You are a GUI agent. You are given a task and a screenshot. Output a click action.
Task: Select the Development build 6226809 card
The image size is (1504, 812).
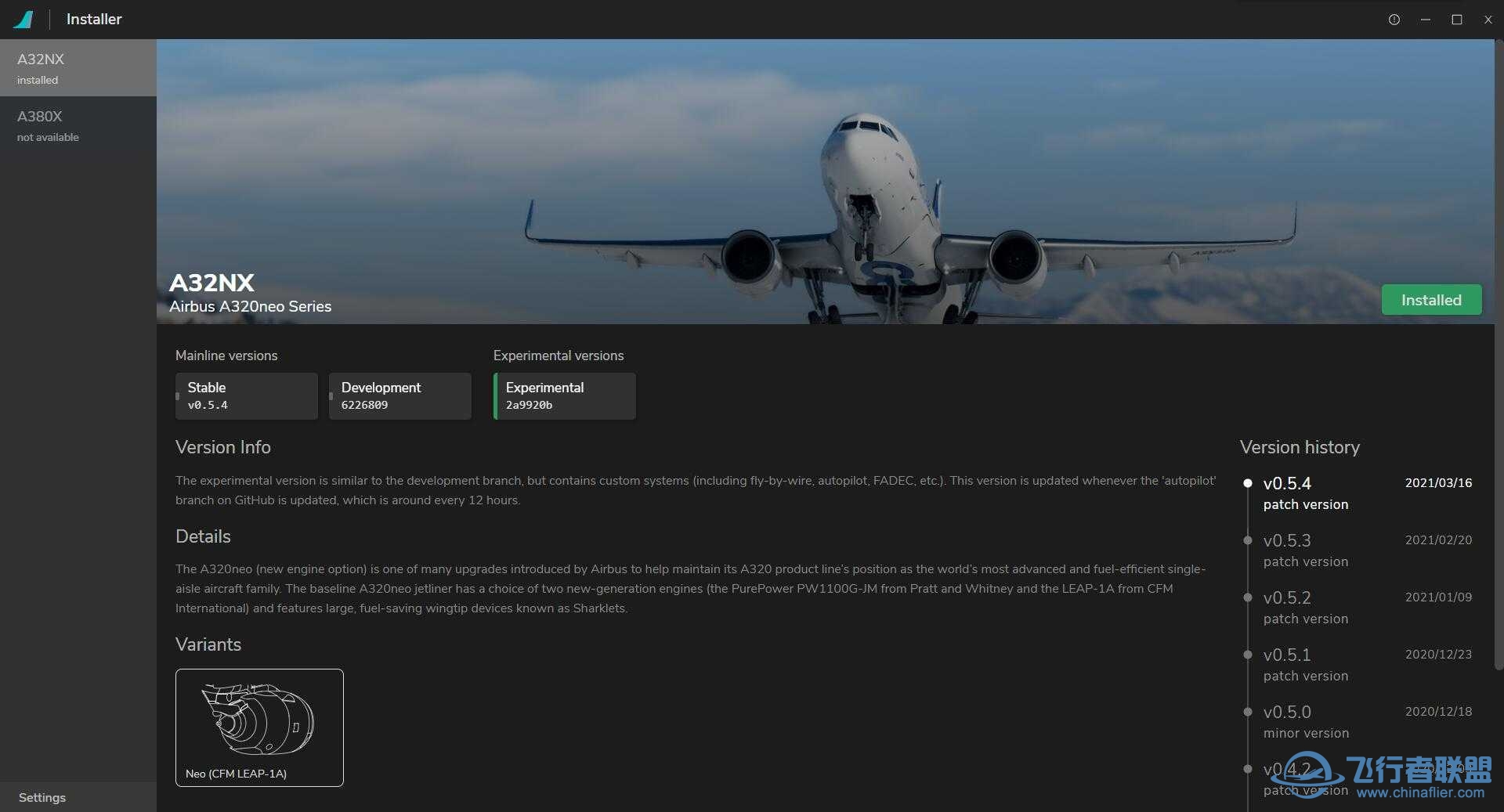tap(399, 396)
